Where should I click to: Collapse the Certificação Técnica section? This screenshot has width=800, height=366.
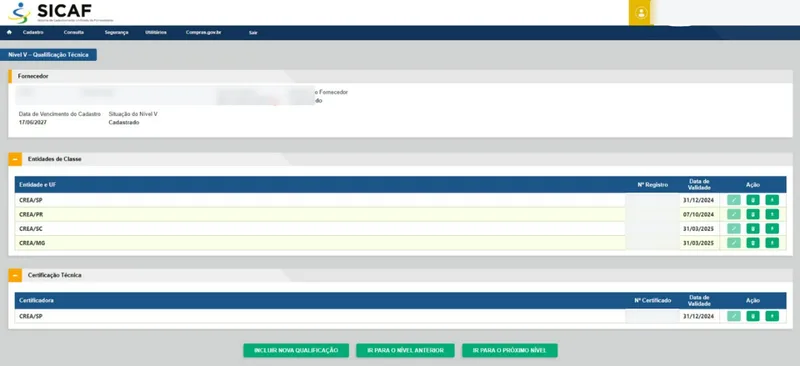point(15,275)
